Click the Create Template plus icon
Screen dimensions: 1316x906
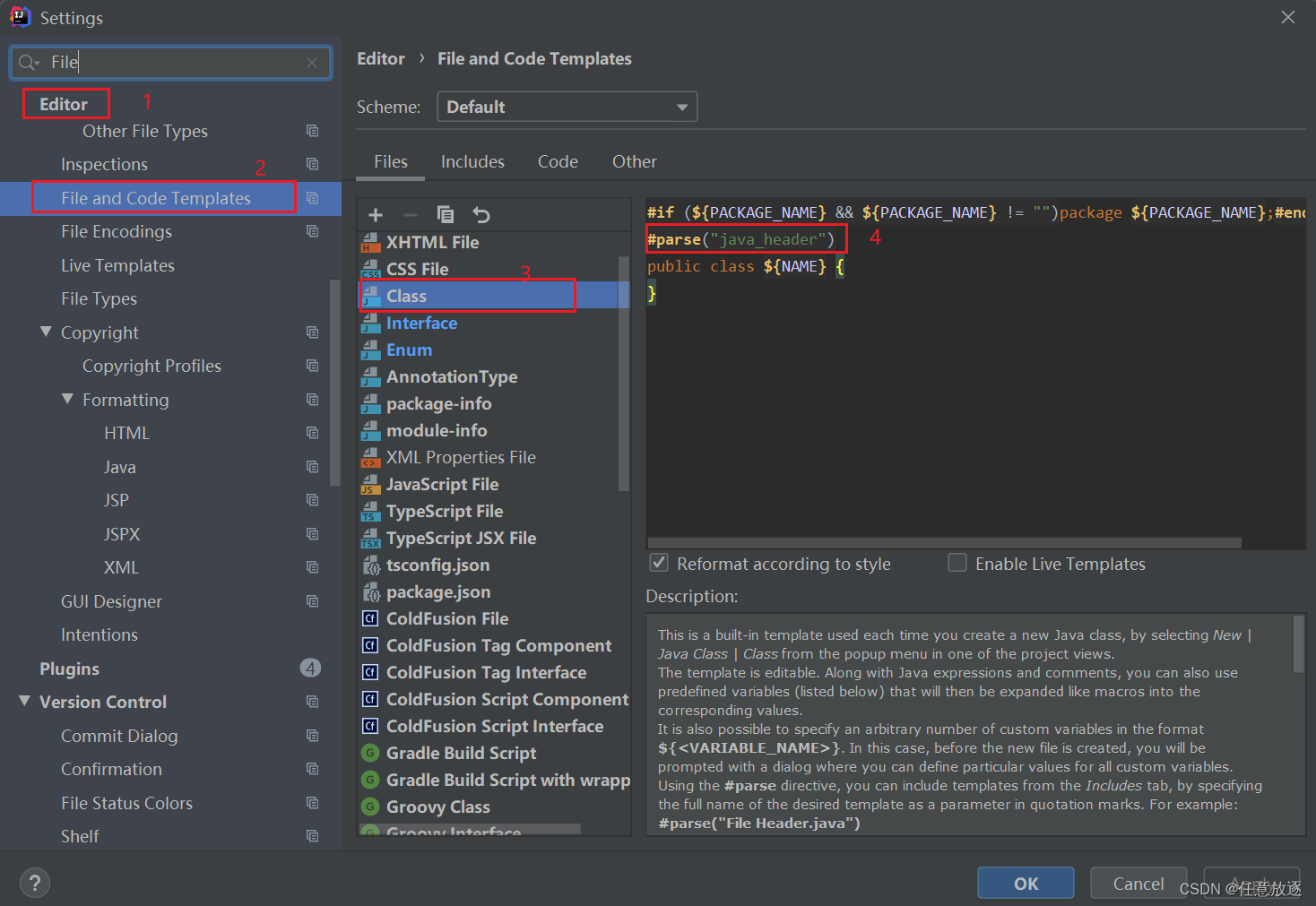376,215
